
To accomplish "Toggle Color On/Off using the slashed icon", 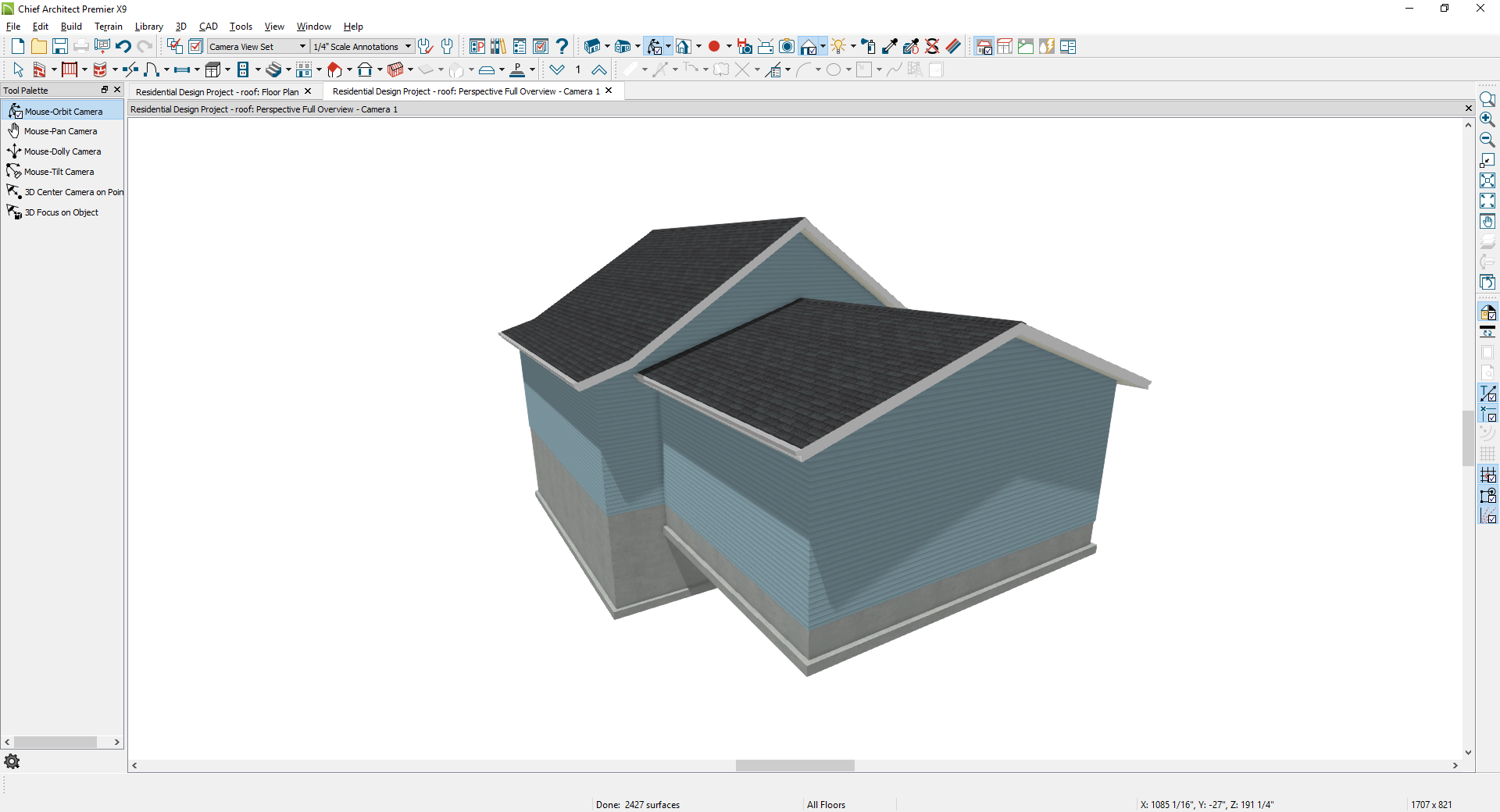I will pyautogui.click(x=932, y=47).
